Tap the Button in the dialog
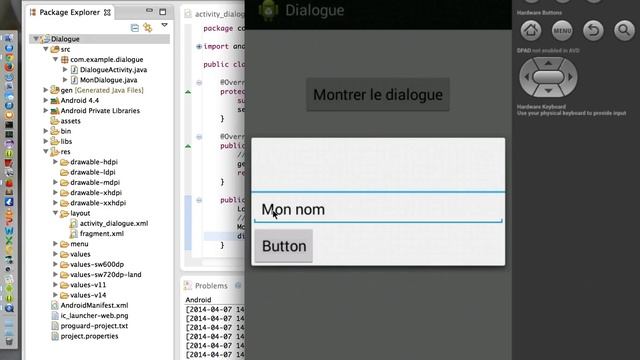This screenshot has width=640, height=360. pyautogui.click(x=284, y=246)
